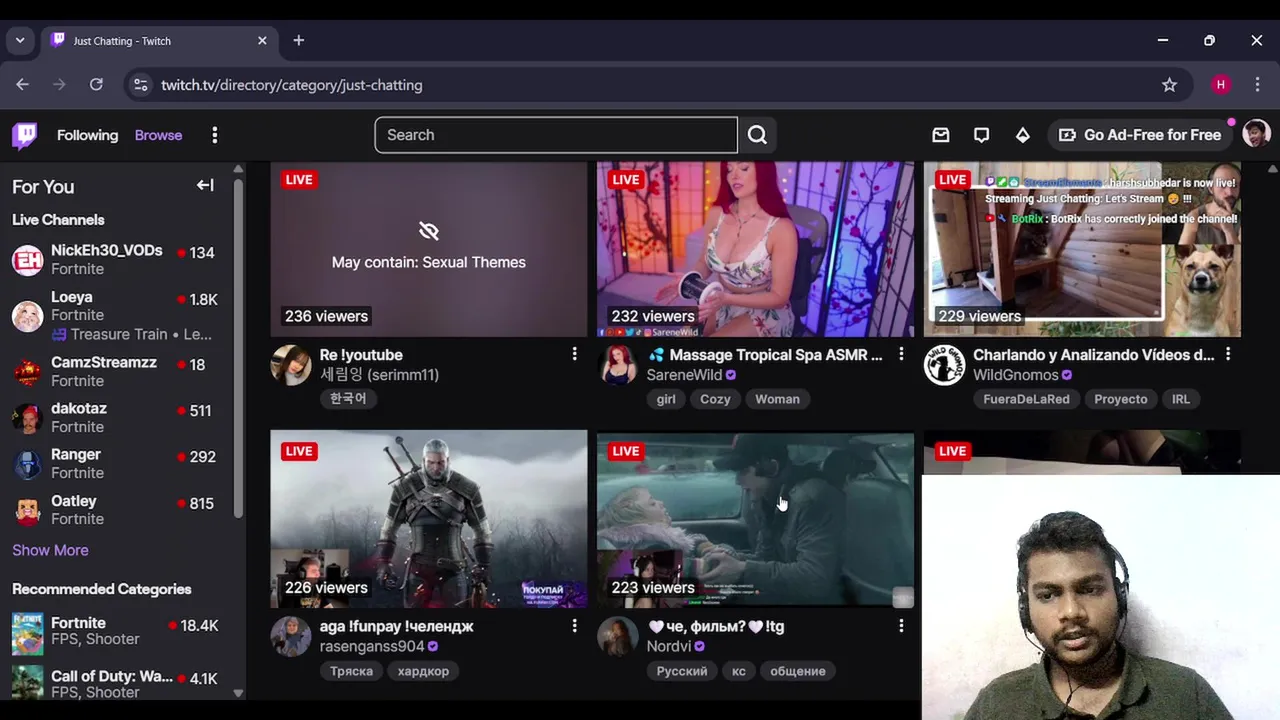Image resolution: width=1280 pixels, height=720 pixels.
Task: Open options for Massage Tropical Spa stream
Action: [901, 354]
